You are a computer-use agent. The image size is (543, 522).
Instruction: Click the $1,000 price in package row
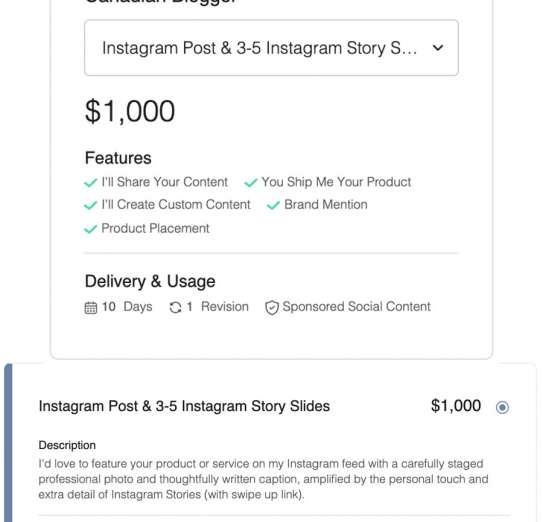(456, 406)
